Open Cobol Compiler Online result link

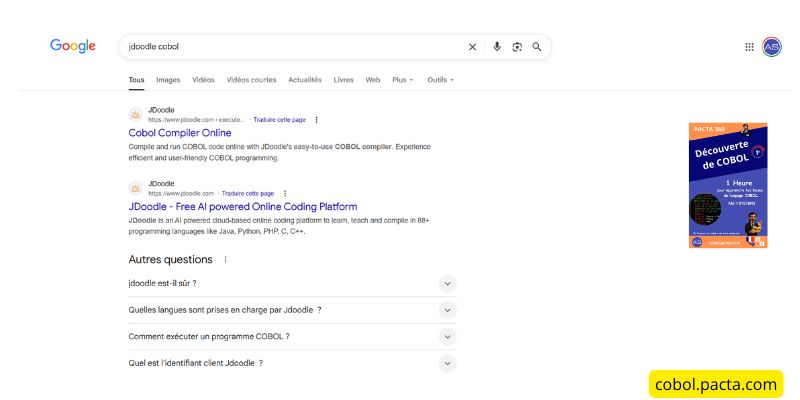(180, 133)
